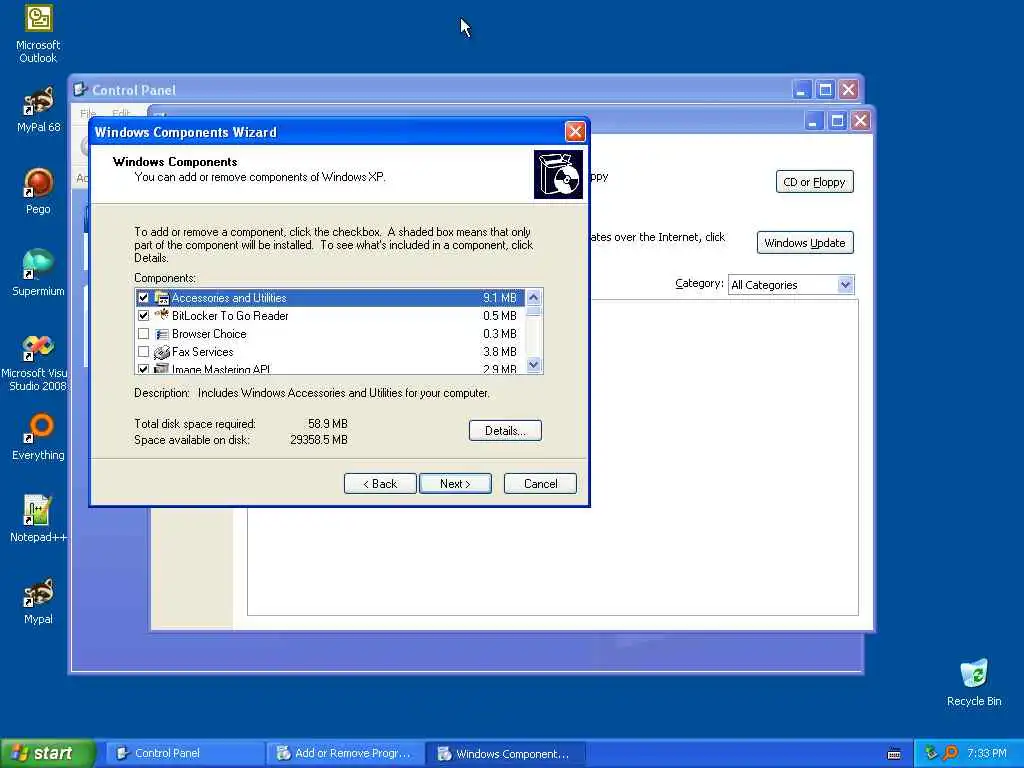Open Edit menu in Control Panel
The width and height of the screenshot is (1024, 768).
[x=121, y=113]
